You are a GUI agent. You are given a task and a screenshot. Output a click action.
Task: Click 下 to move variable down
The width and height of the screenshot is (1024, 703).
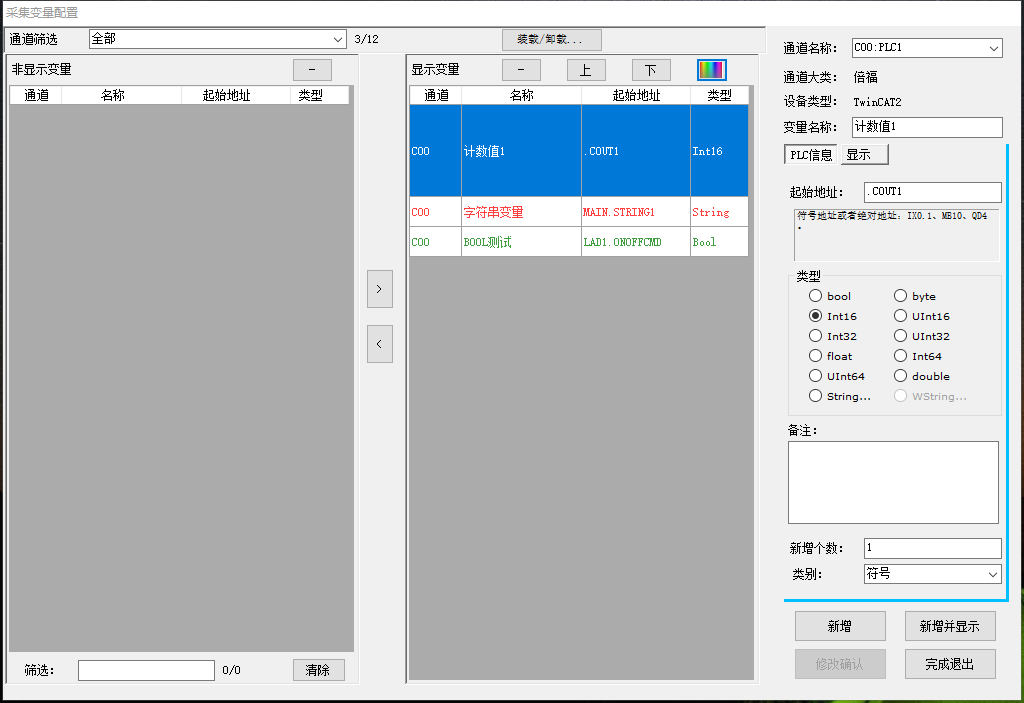coord(651,70)
